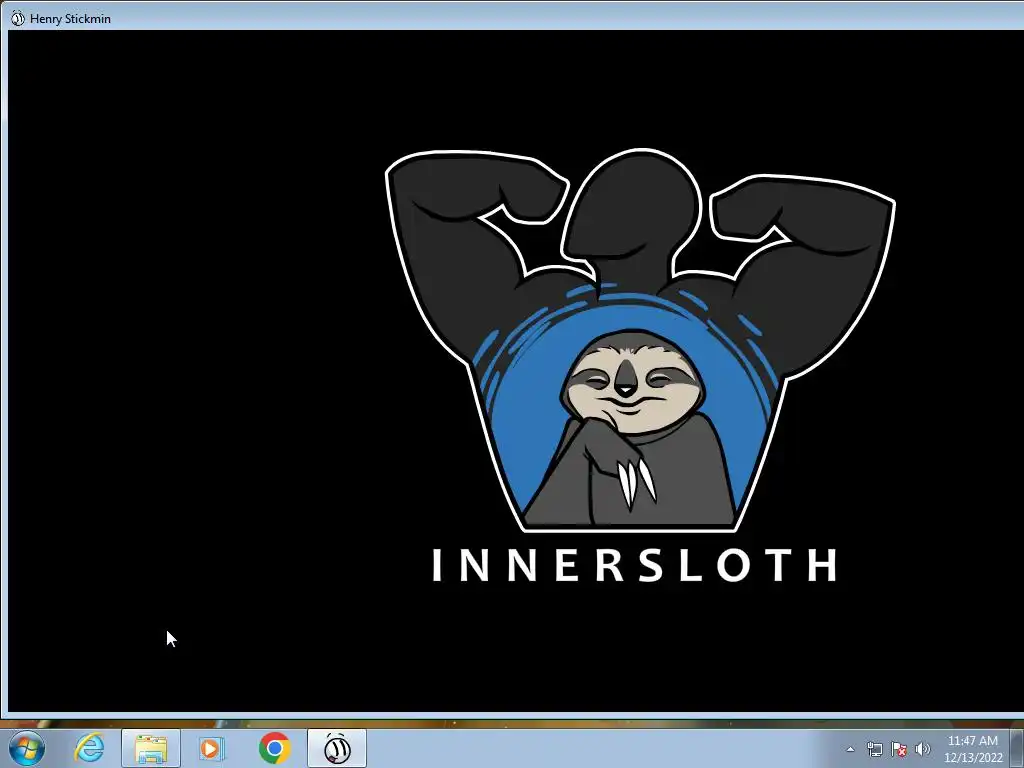Show hidden system tray icons
The width and height of the screenshot is (1024, 768).
coord(850,749)
